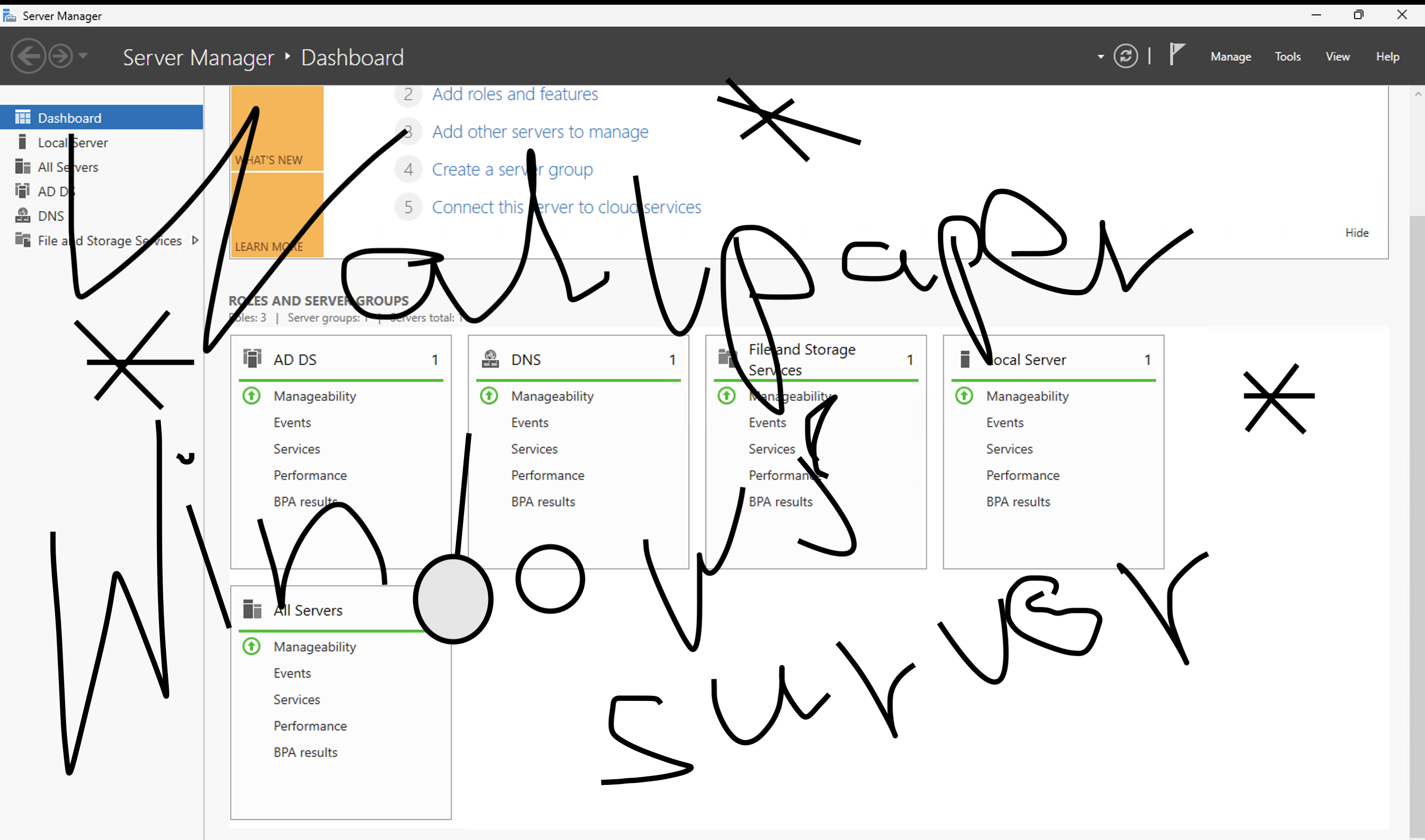Click the AD DS tile icon

252,359
